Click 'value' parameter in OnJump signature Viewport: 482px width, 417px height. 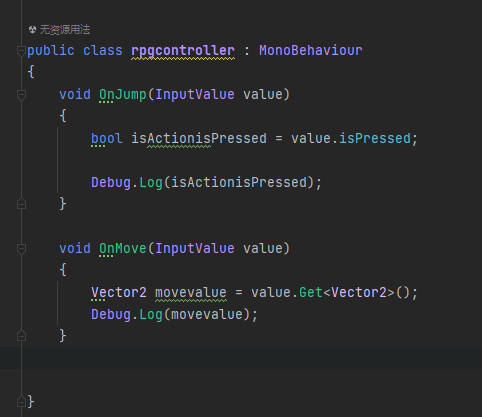263,95
